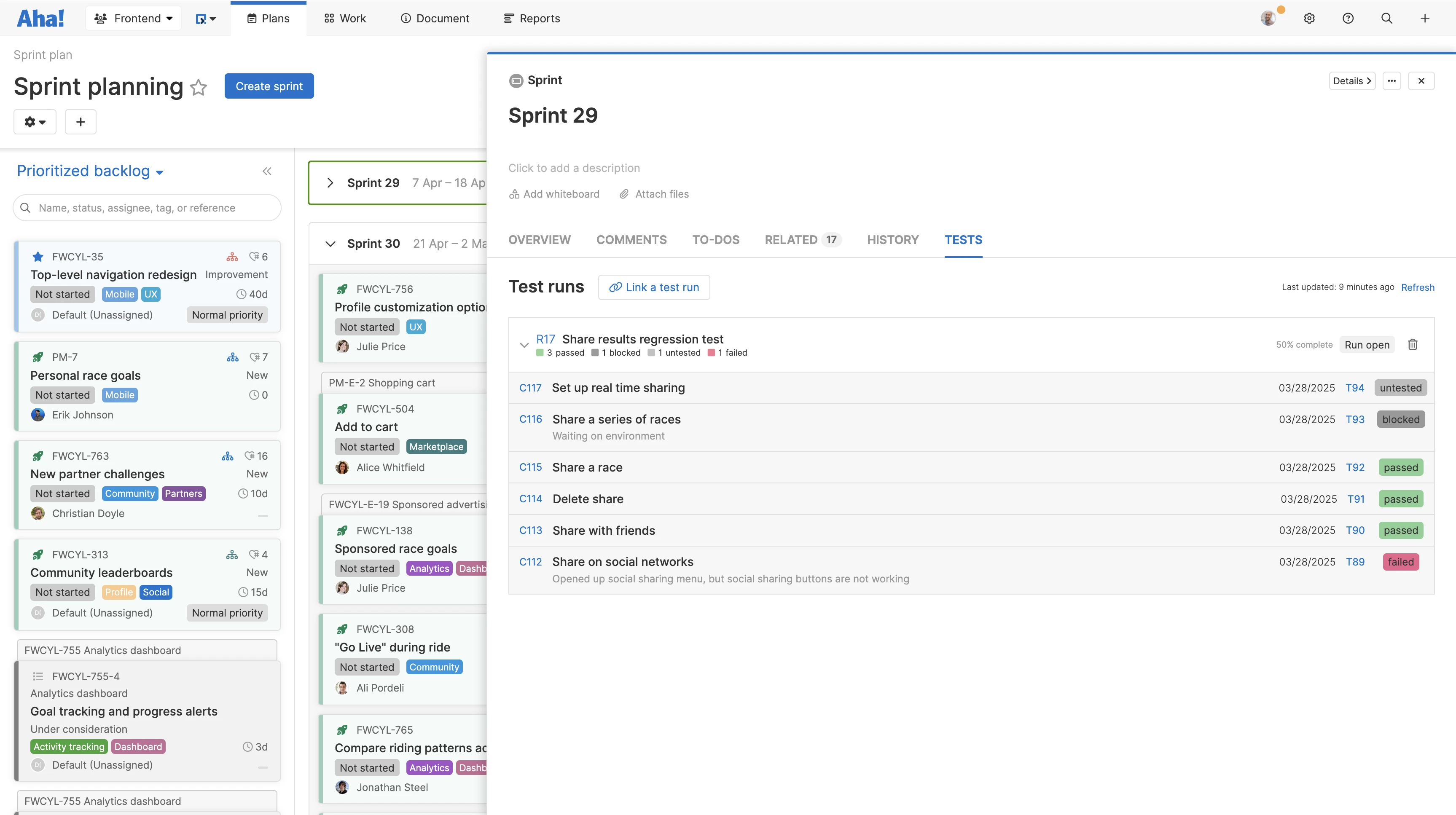Open the more options ellipsis in sprint drawer
The width and height of the screenshot is (1456, 815).
point(1392,80)
